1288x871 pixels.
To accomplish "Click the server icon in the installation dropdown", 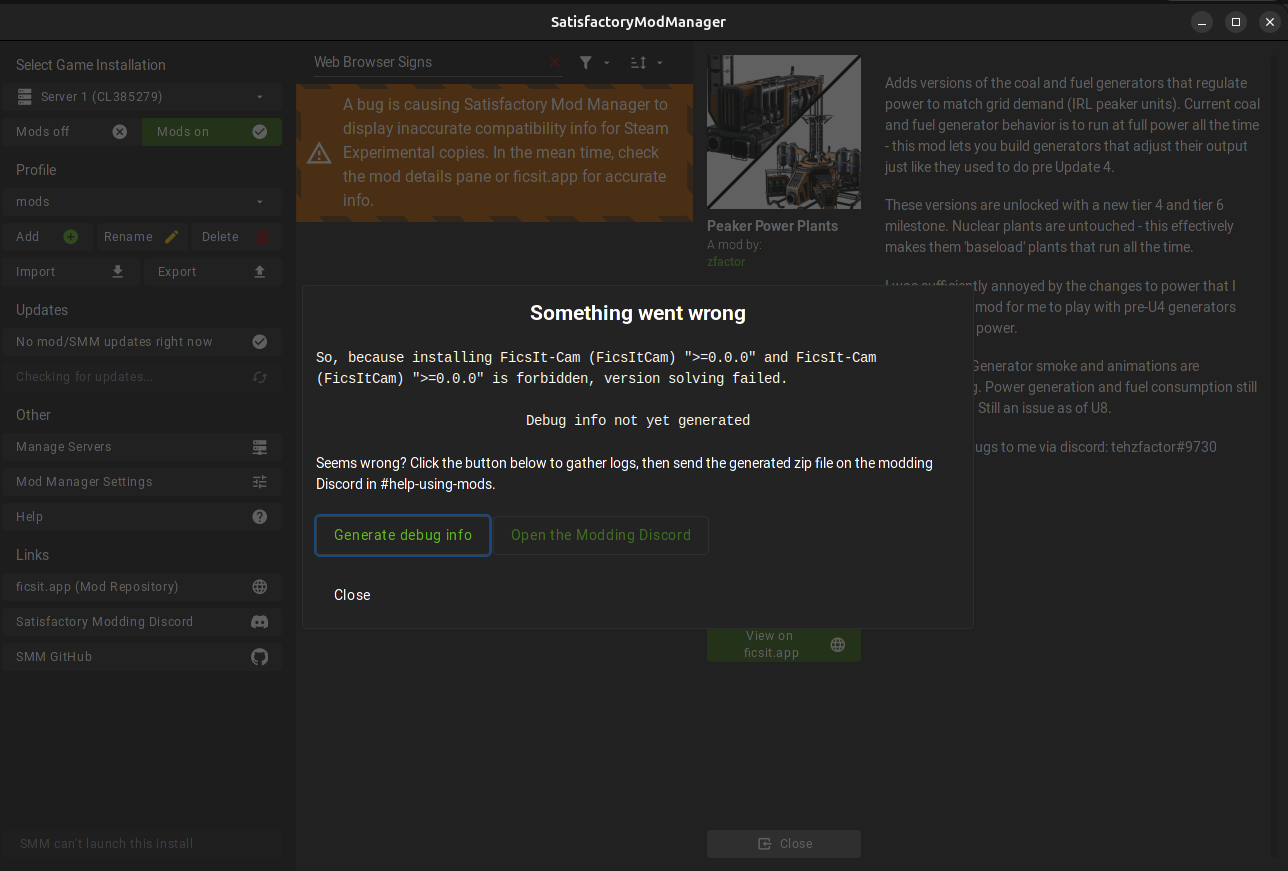I will point(24,97).
